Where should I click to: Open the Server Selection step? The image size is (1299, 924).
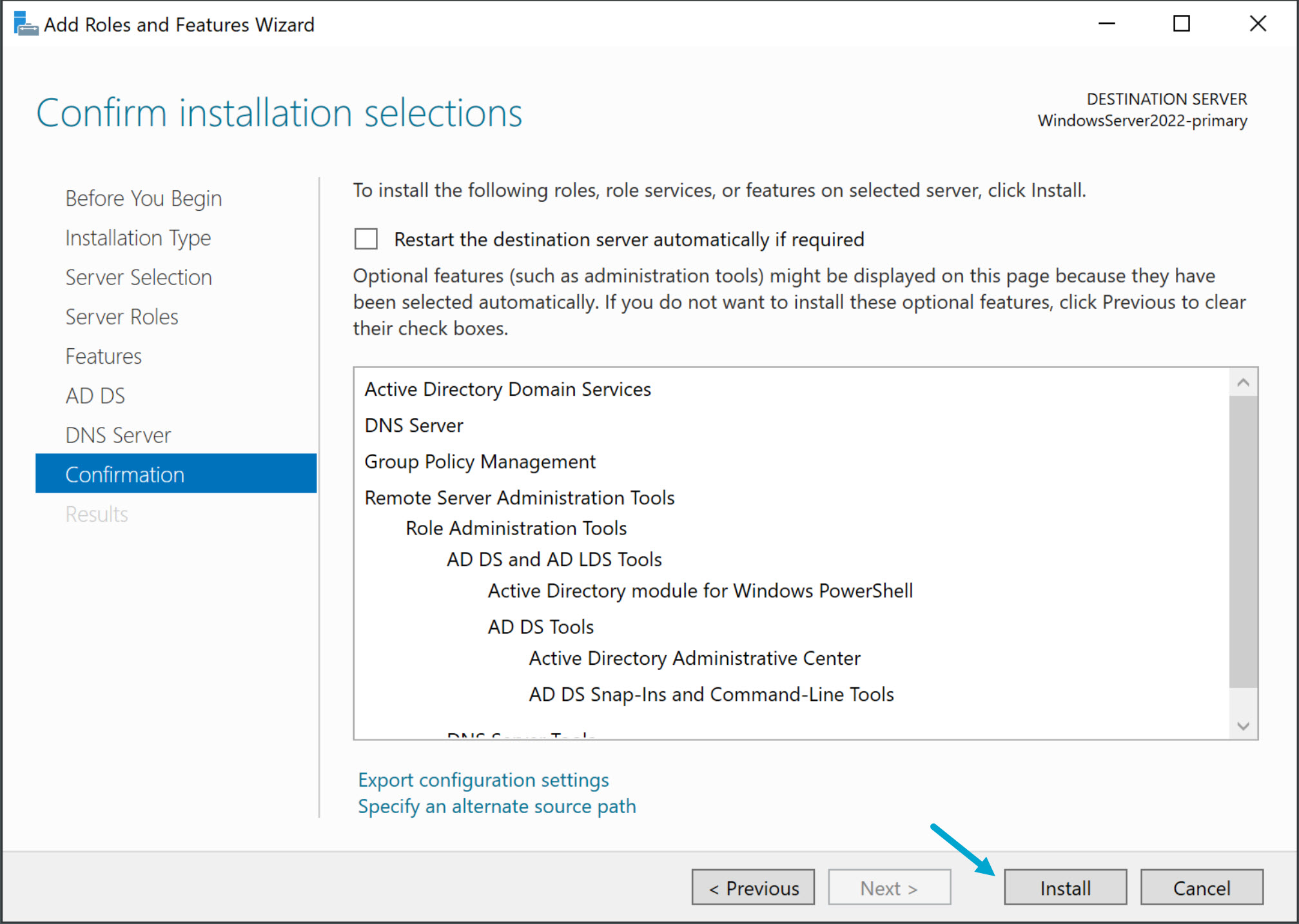point(138,277)
